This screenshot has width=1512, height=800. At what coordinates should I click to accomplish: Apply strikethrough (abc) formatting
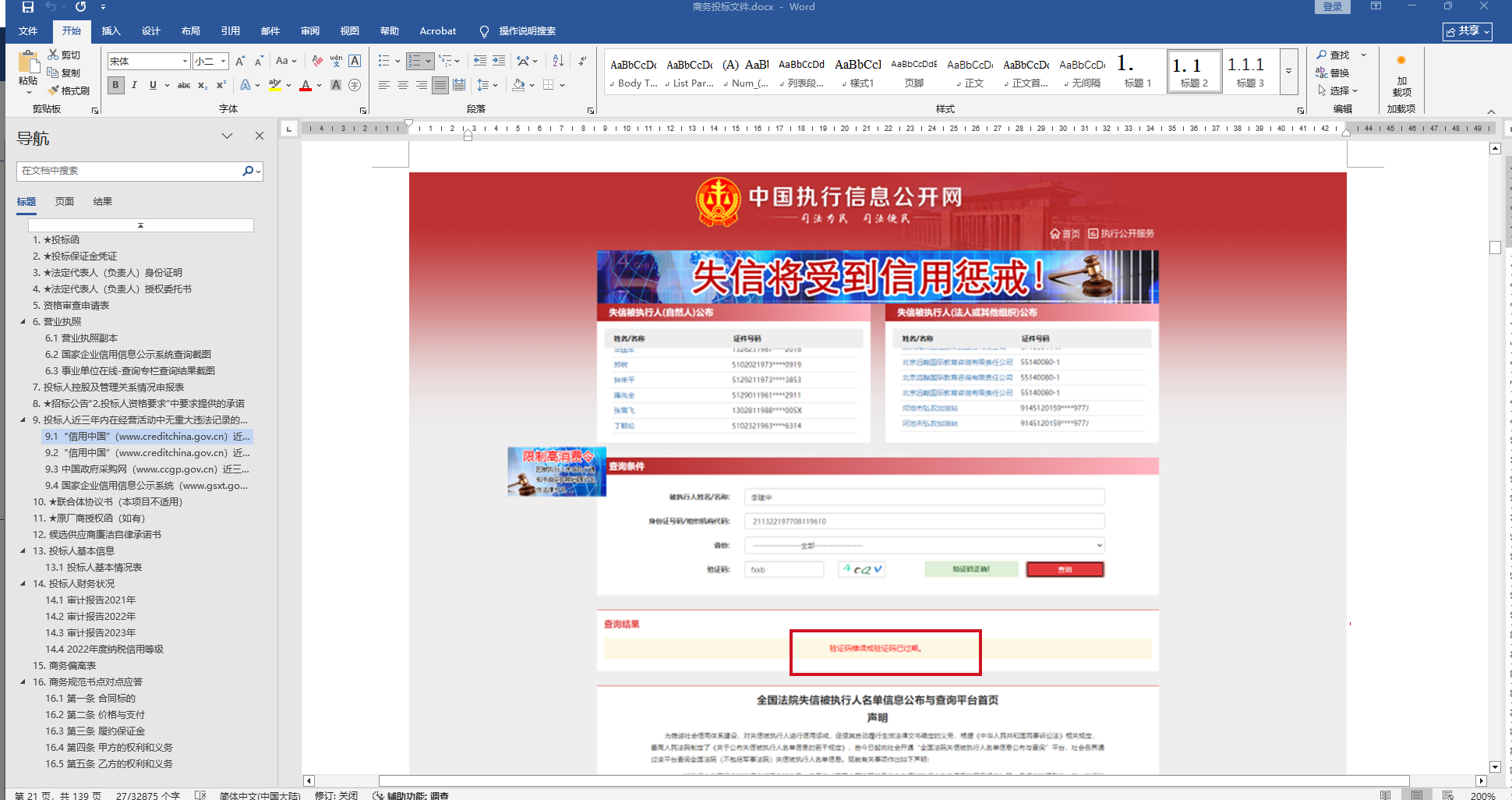(184, 85)
